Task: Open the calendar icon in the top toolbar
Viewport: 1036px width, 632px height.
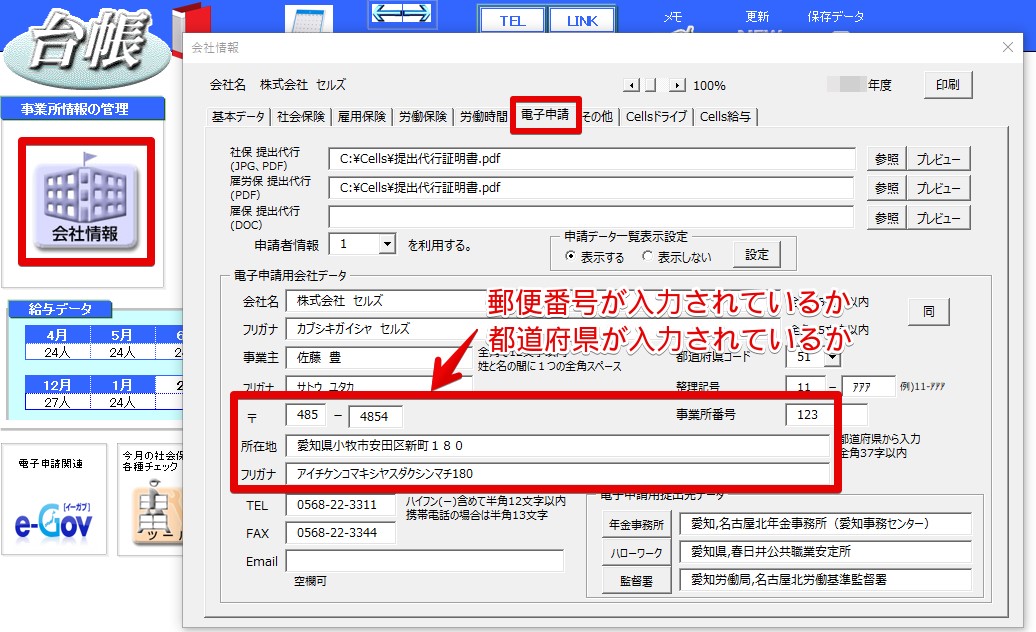Action: (309, 18)
